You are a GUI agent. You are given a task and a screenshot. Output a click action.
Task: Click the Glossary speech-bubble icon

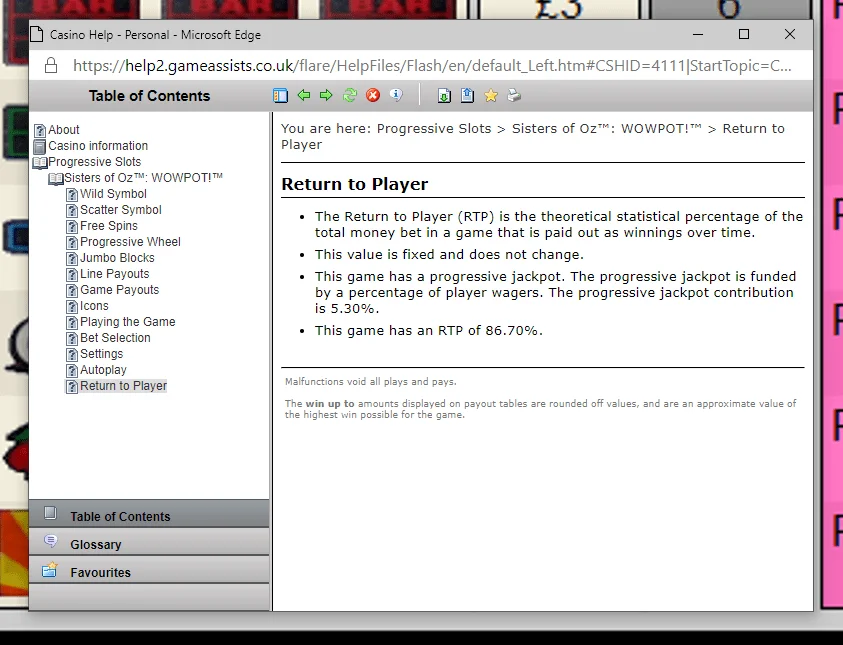pos(51,541)
